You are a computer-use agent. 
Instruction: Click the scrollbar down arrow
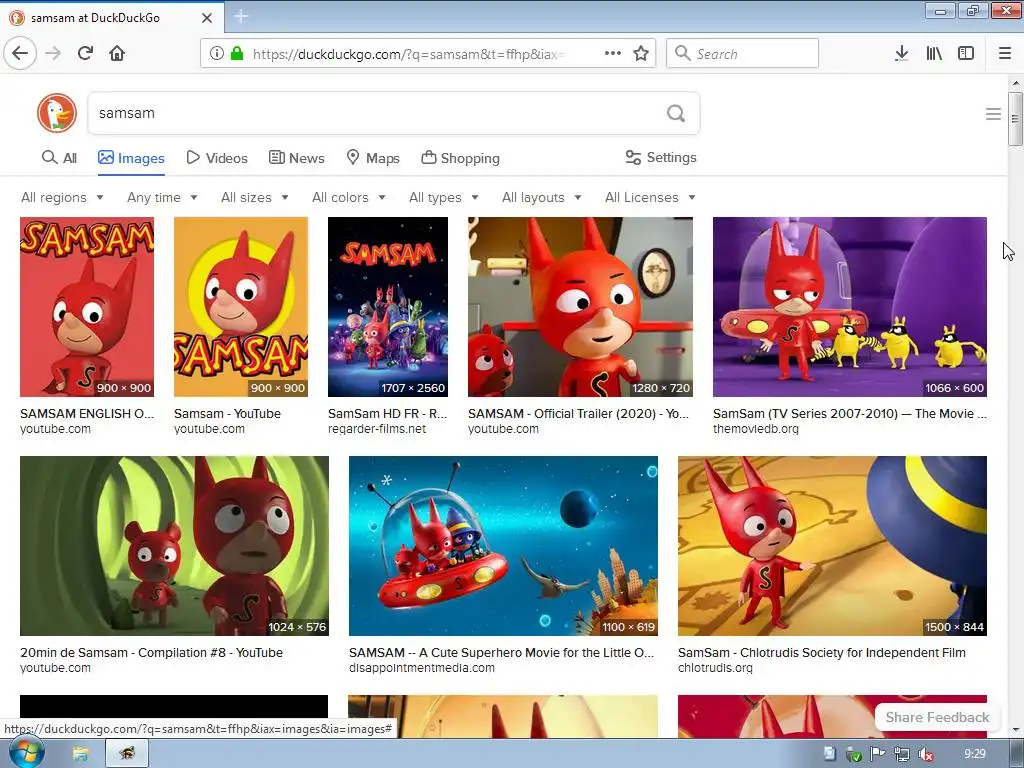(x=1016, y=729)
